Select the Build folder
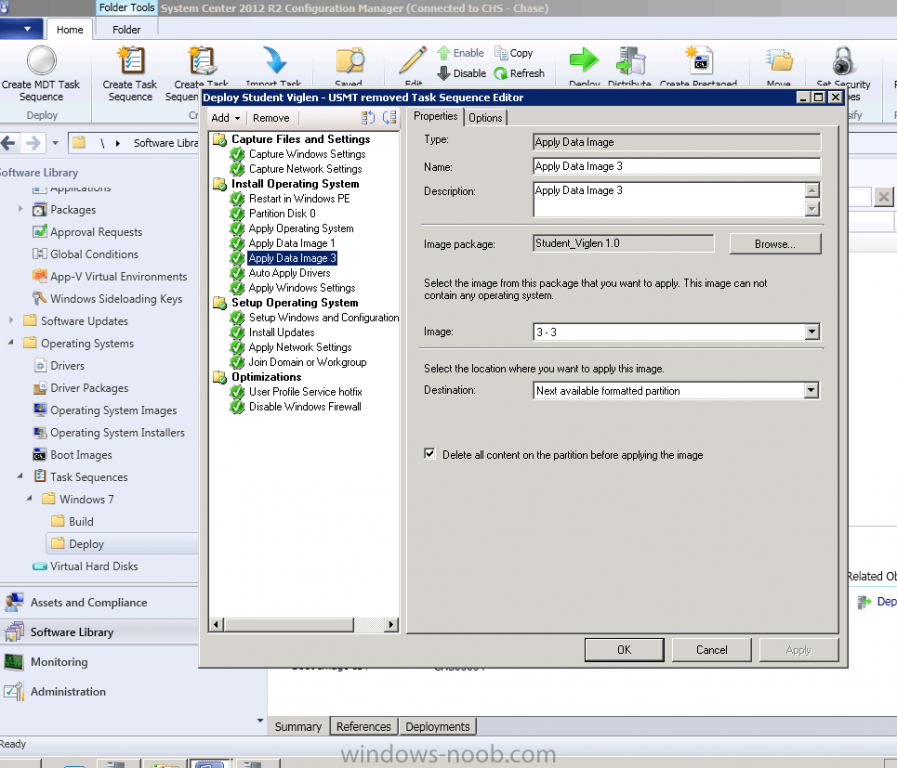Viewport: 897px width, 768px height. (81, 522)
